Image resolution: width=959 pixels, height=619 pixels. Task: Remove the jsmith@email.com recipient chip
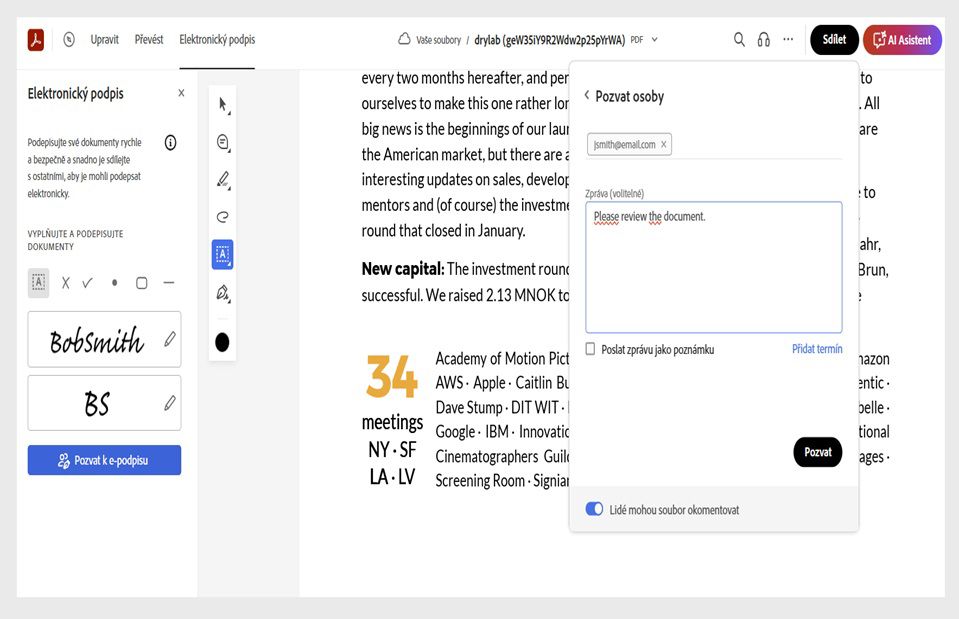(663, 144)
